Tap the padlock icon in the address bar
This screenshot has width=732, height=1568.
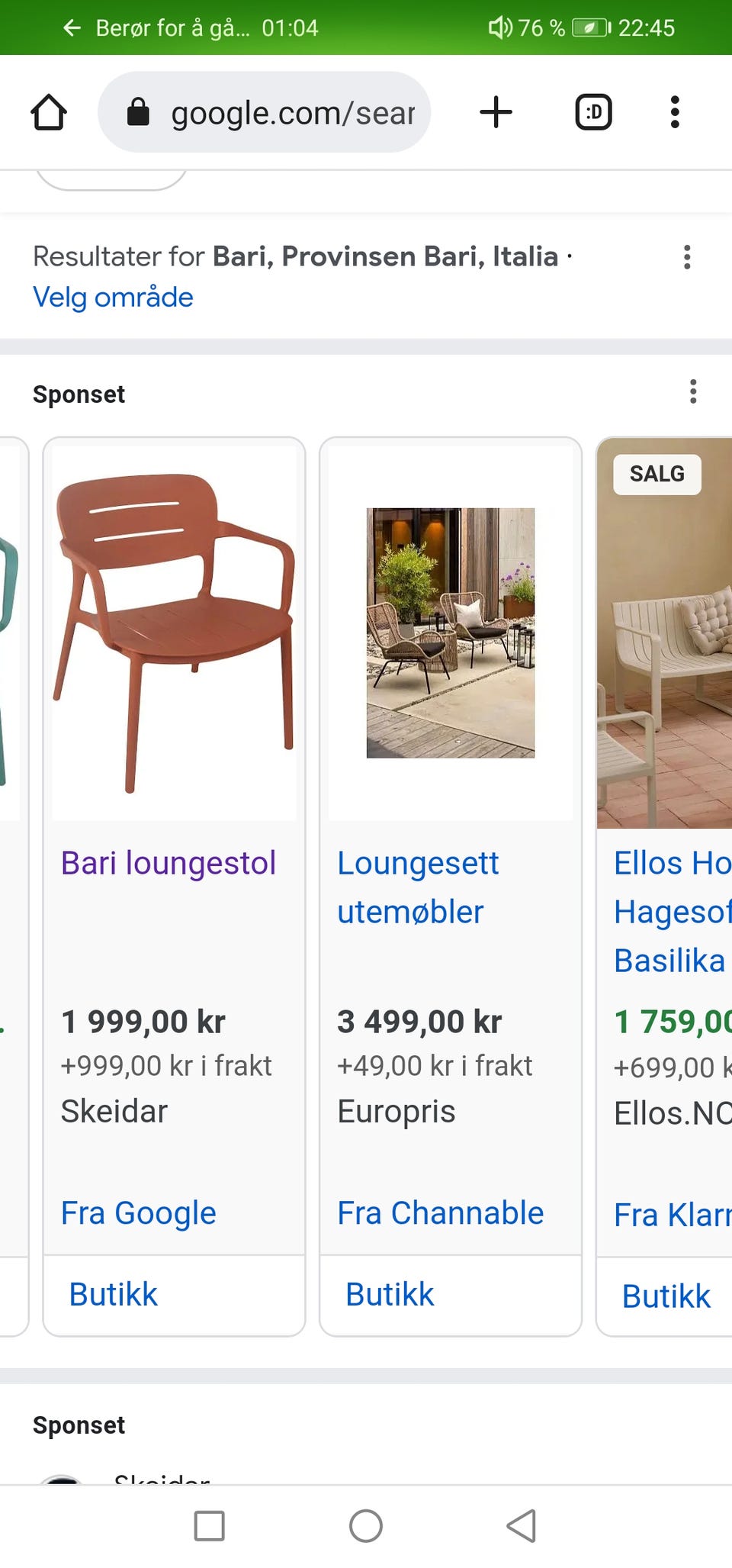(137, 111)
